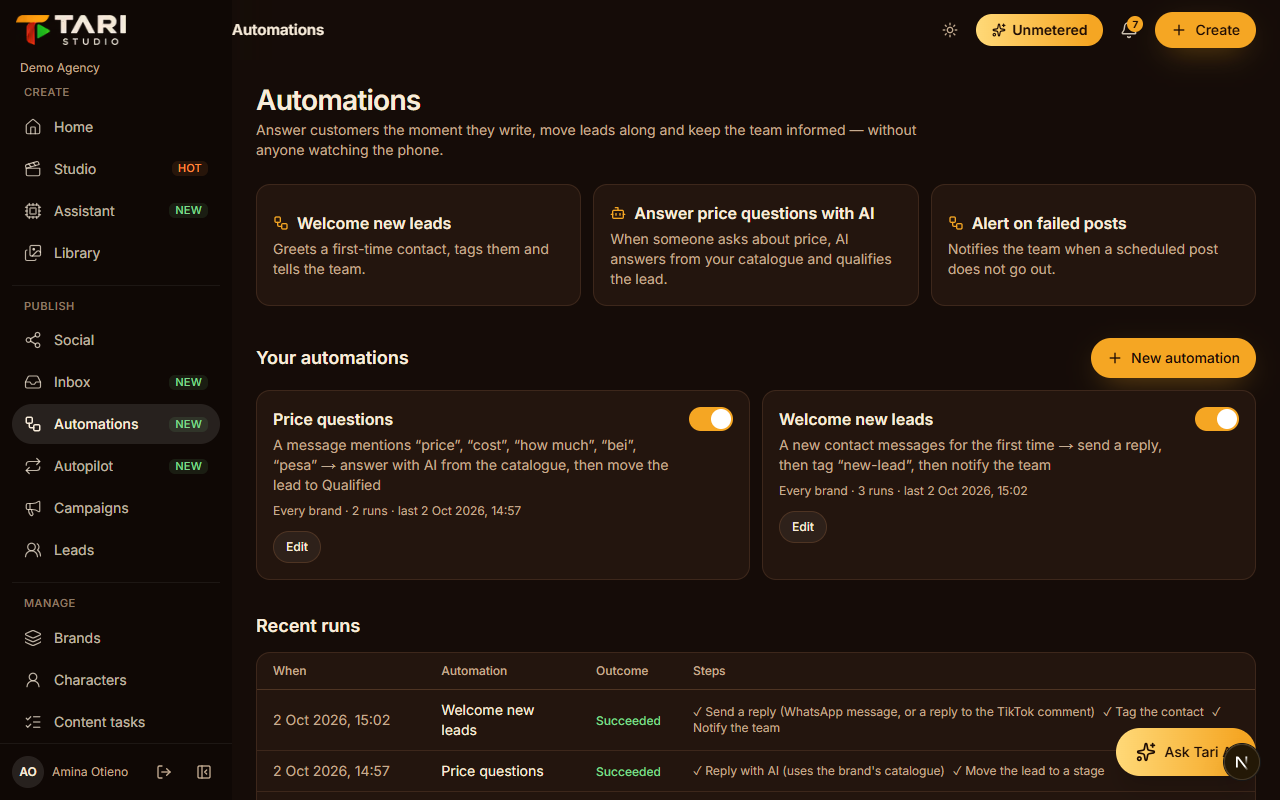Image resolution: width=1280 pixels, height=800 pixels.
Task: Click the Automations icon in sidebar
Action: [x=33, y=424]
